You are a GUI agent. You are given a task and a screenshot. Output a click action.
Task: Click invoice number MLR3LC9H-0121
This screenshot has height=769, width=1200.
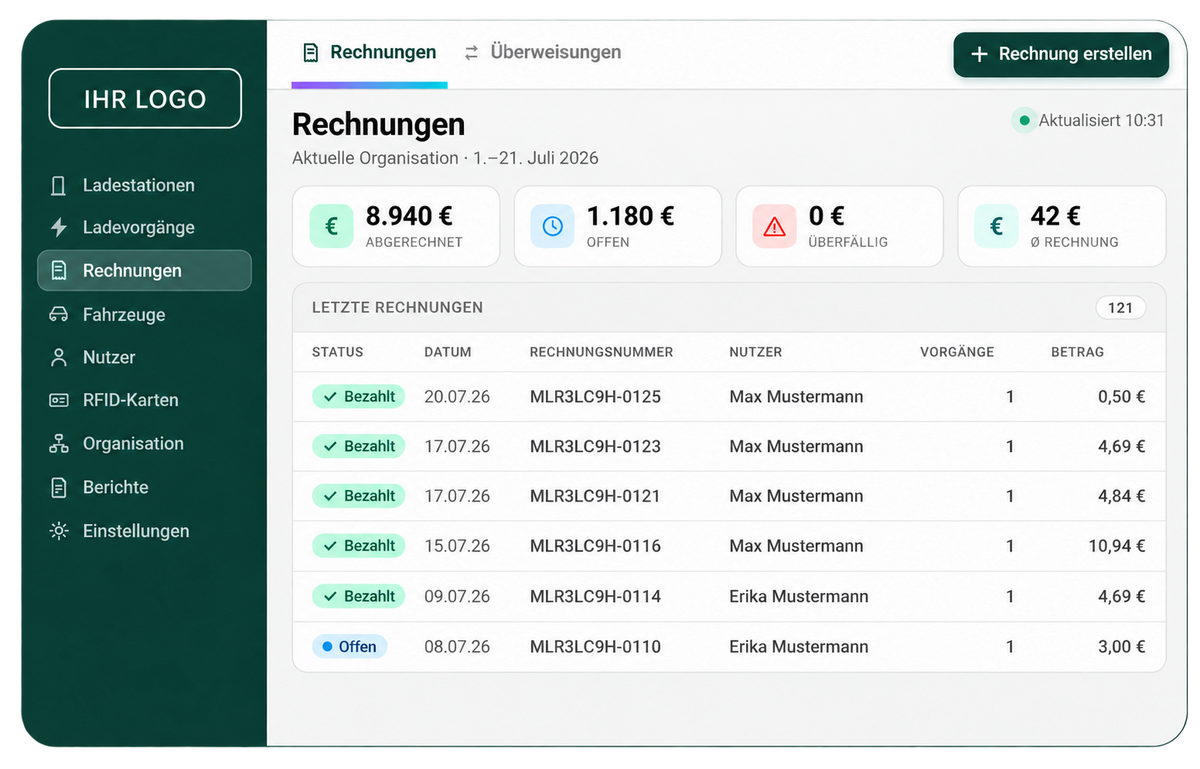(595, 496)
